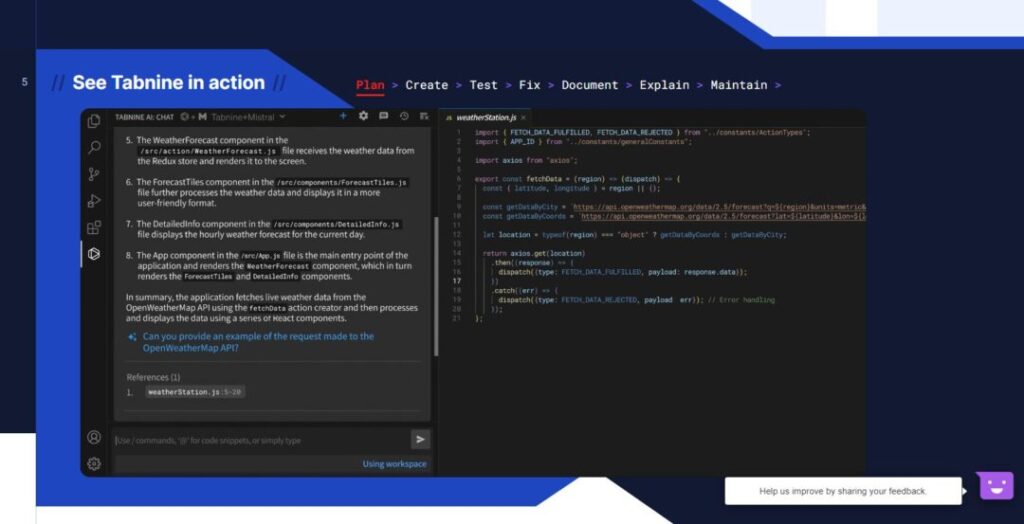Click the openweathermap URL in getDataByCity line
The width and height of the screenshot is (1024, 524).
720,206
